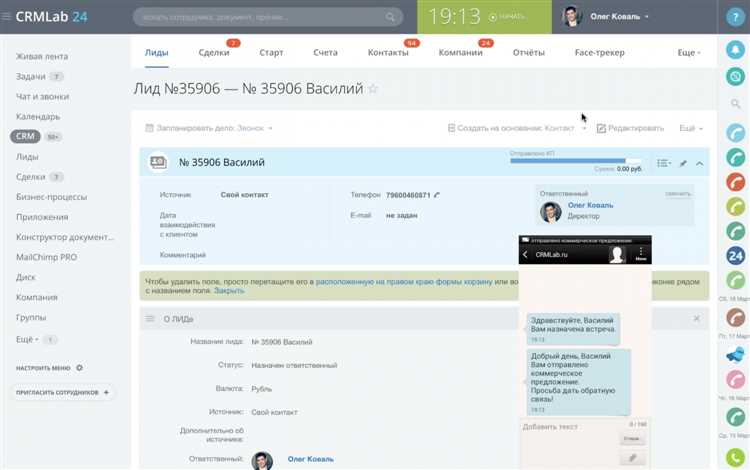750x470 pixels.
Task: Click the gear icon beside Настроить меню
Action: click(79, 368)
